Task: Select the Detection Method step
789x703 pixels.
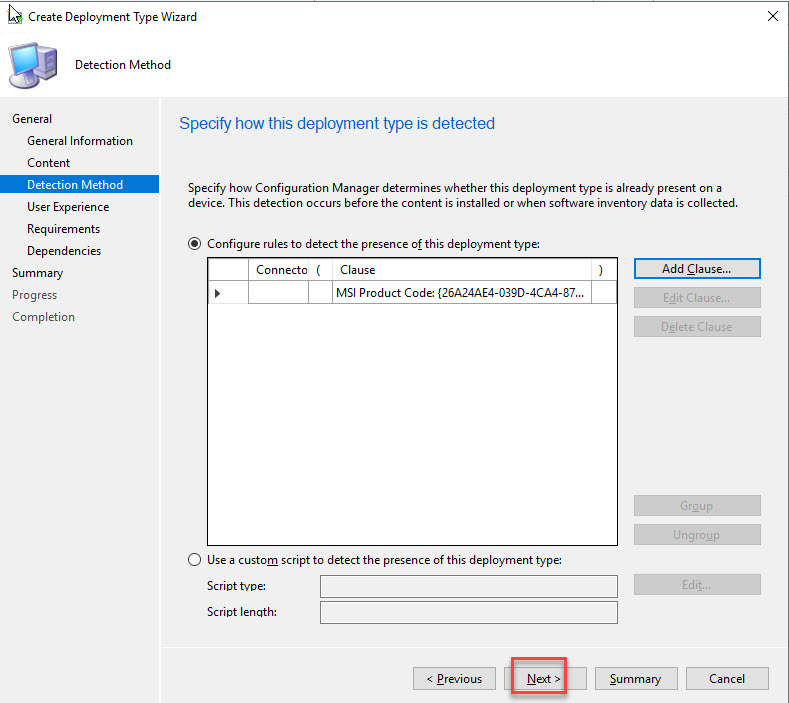Action: [x=76, y=185]
